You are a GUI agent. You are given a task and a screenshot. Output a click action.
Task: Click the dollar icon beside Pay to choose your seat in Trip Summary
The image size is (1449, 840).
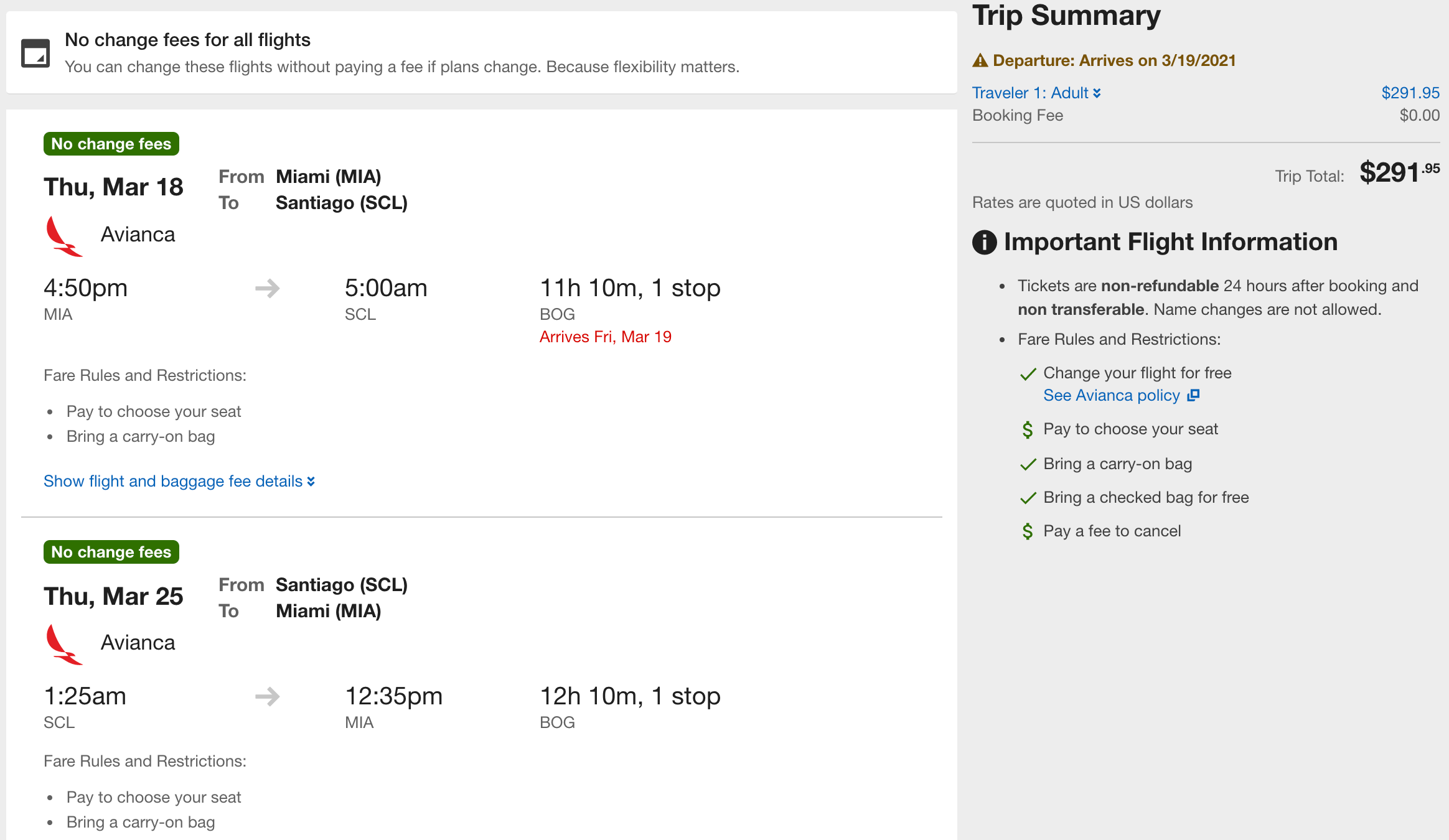click(1028, 429)
